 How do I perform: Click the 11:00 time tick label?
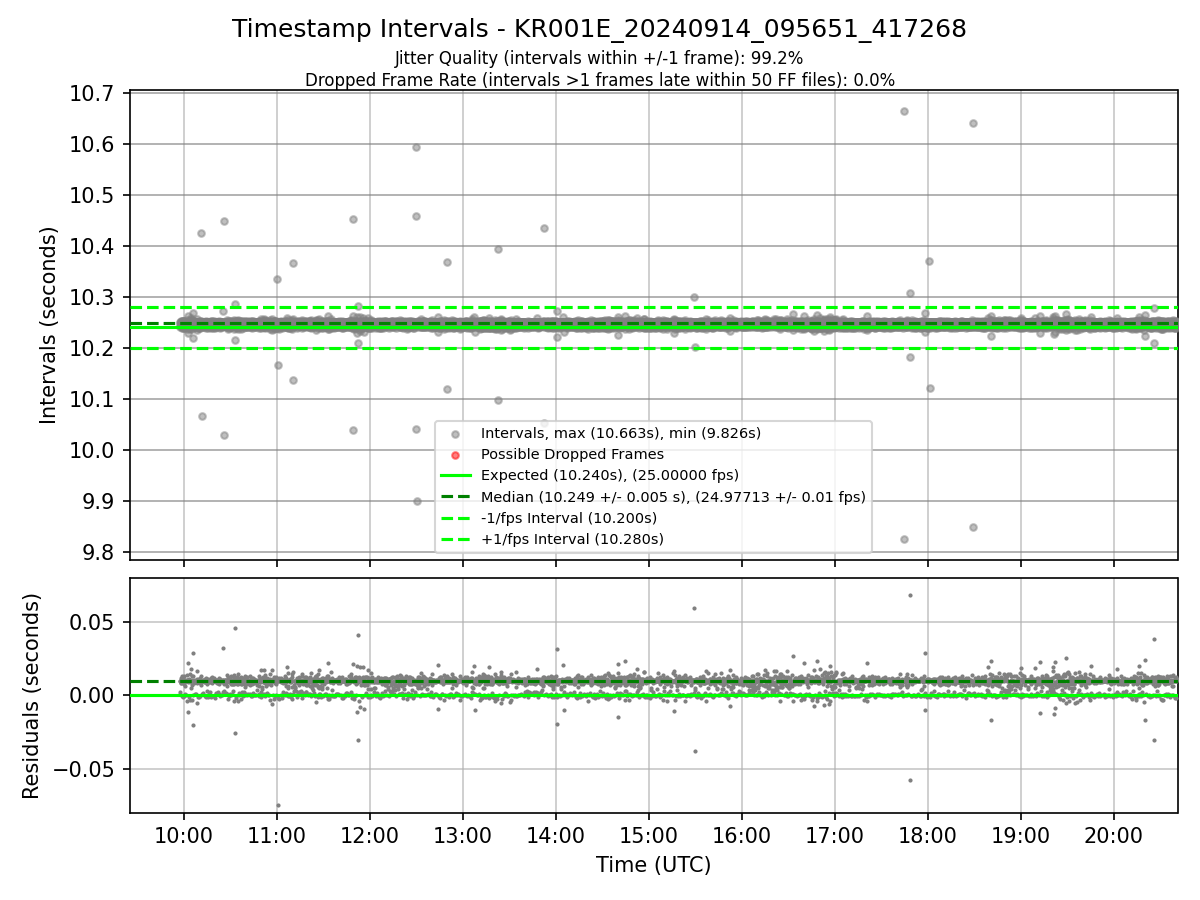pyautogui.click(x=277, y=834)
